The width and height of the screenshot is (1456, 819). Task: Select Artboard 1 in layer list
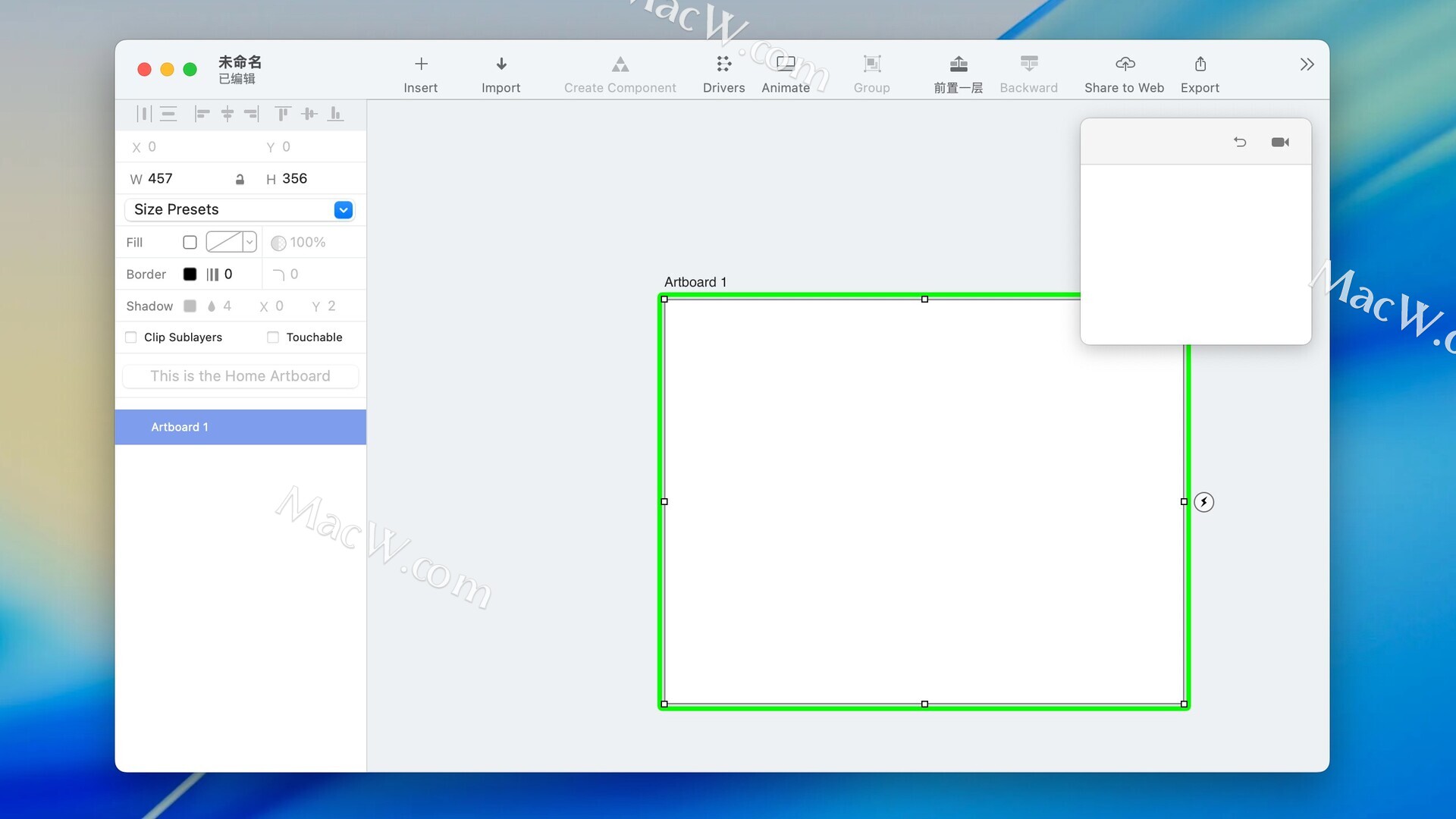[180, 428]
